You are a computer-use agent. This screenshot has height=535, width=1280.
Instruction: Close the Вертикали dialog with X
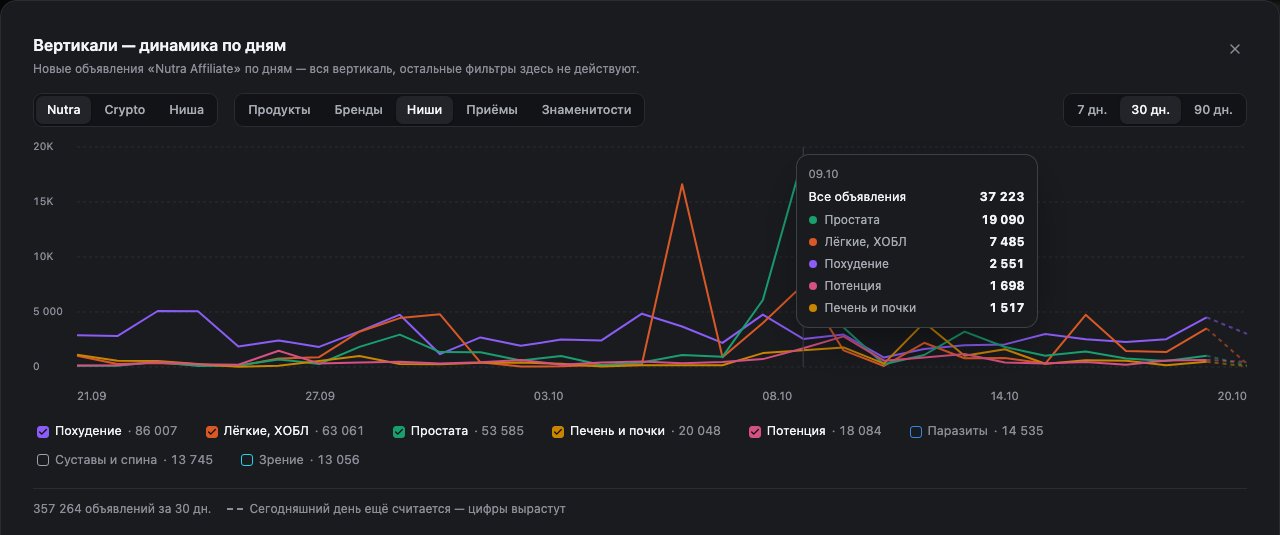tap(1235, 49)
